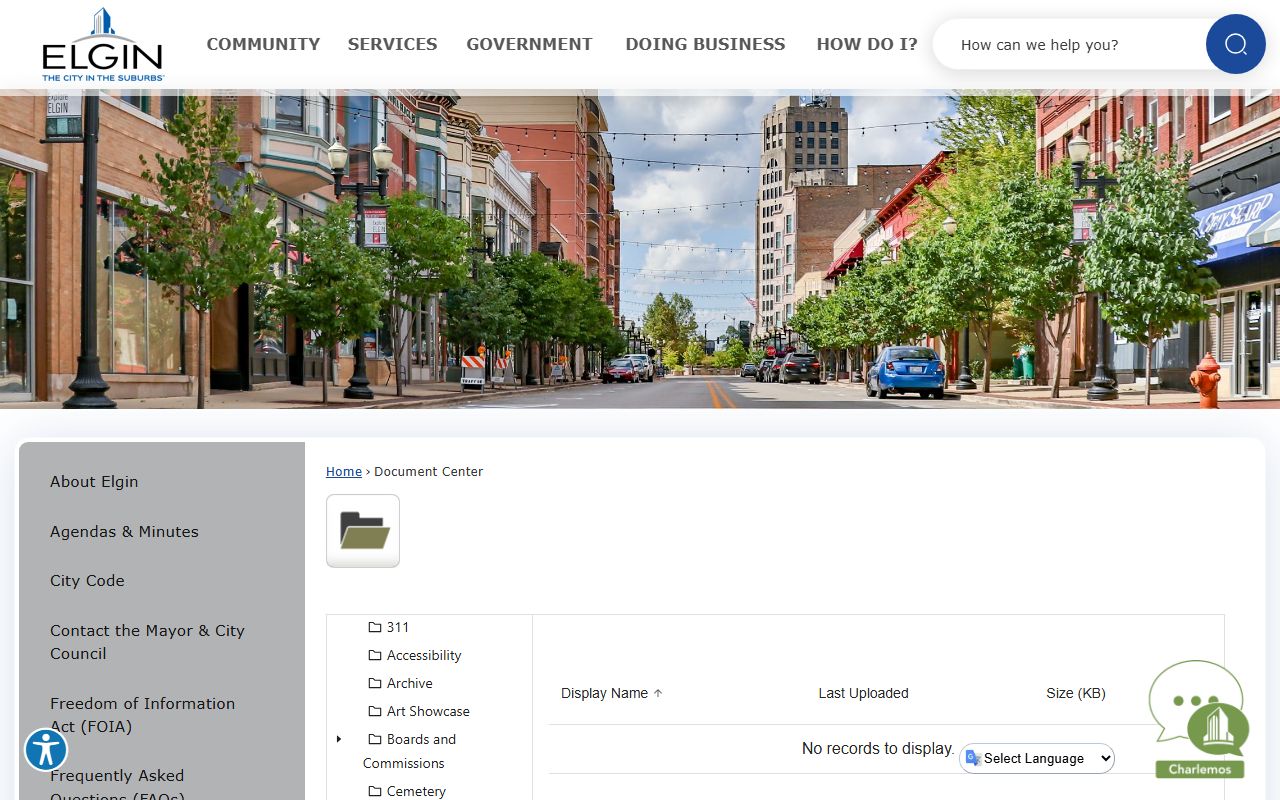The height and width of the screenshot is (800, 1280).
Task: Click the folder icon beside Boards and Commissions
Action: (375, 739)
